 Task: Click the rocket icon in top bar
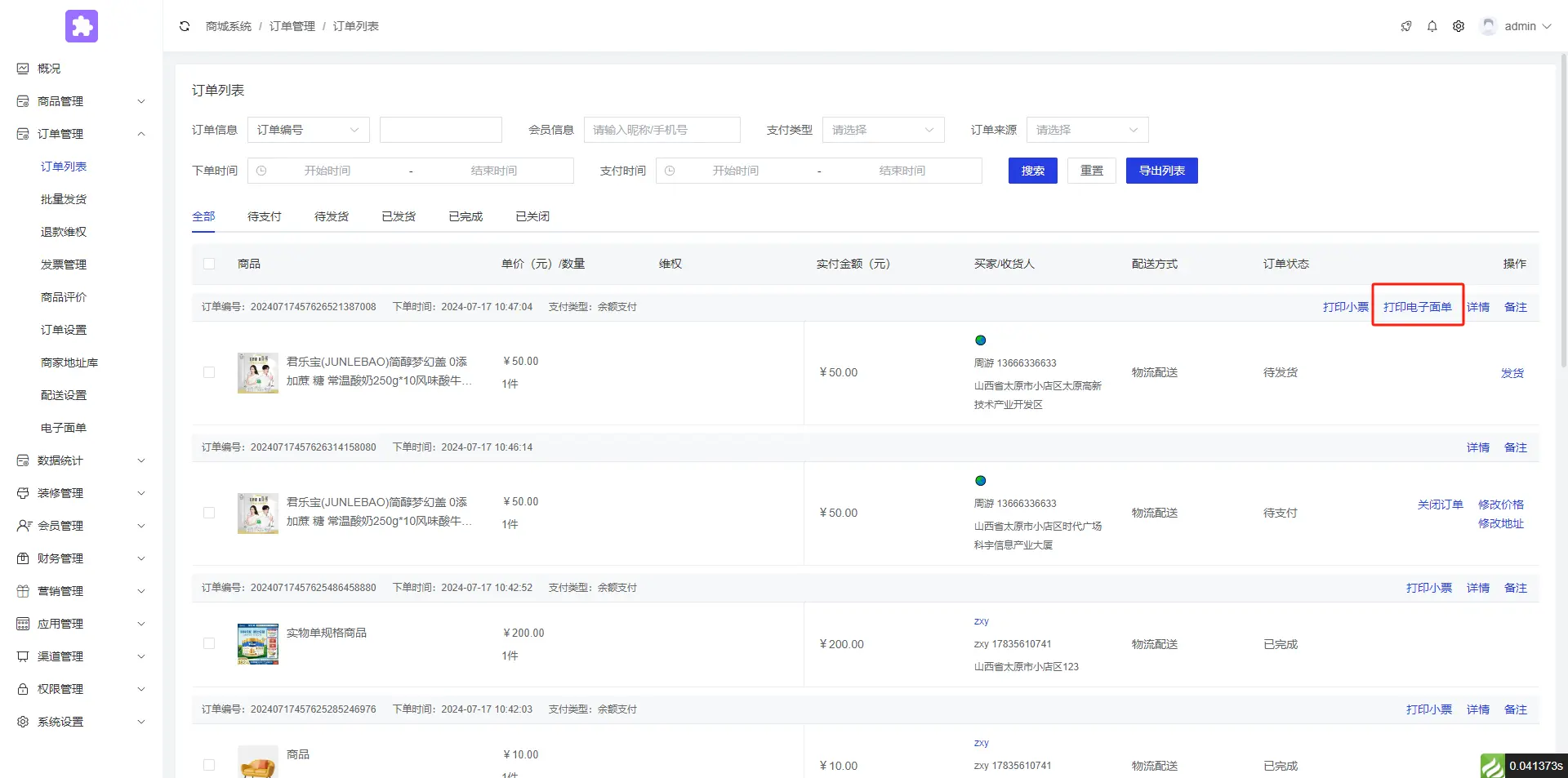1405,26
